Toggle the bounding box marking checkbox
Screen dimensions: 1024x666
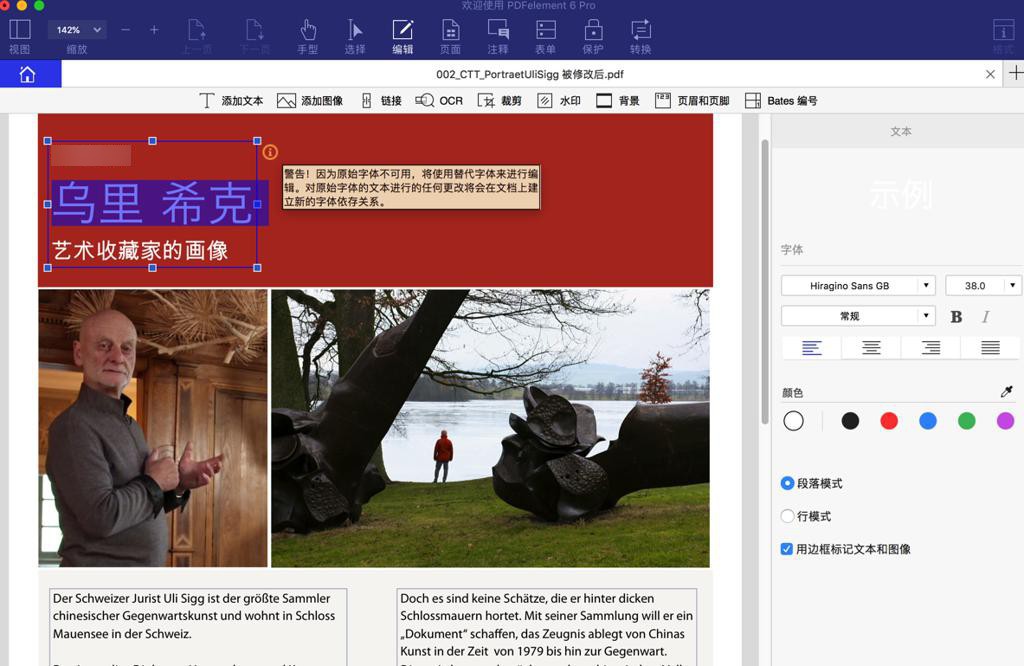point(787,549)
